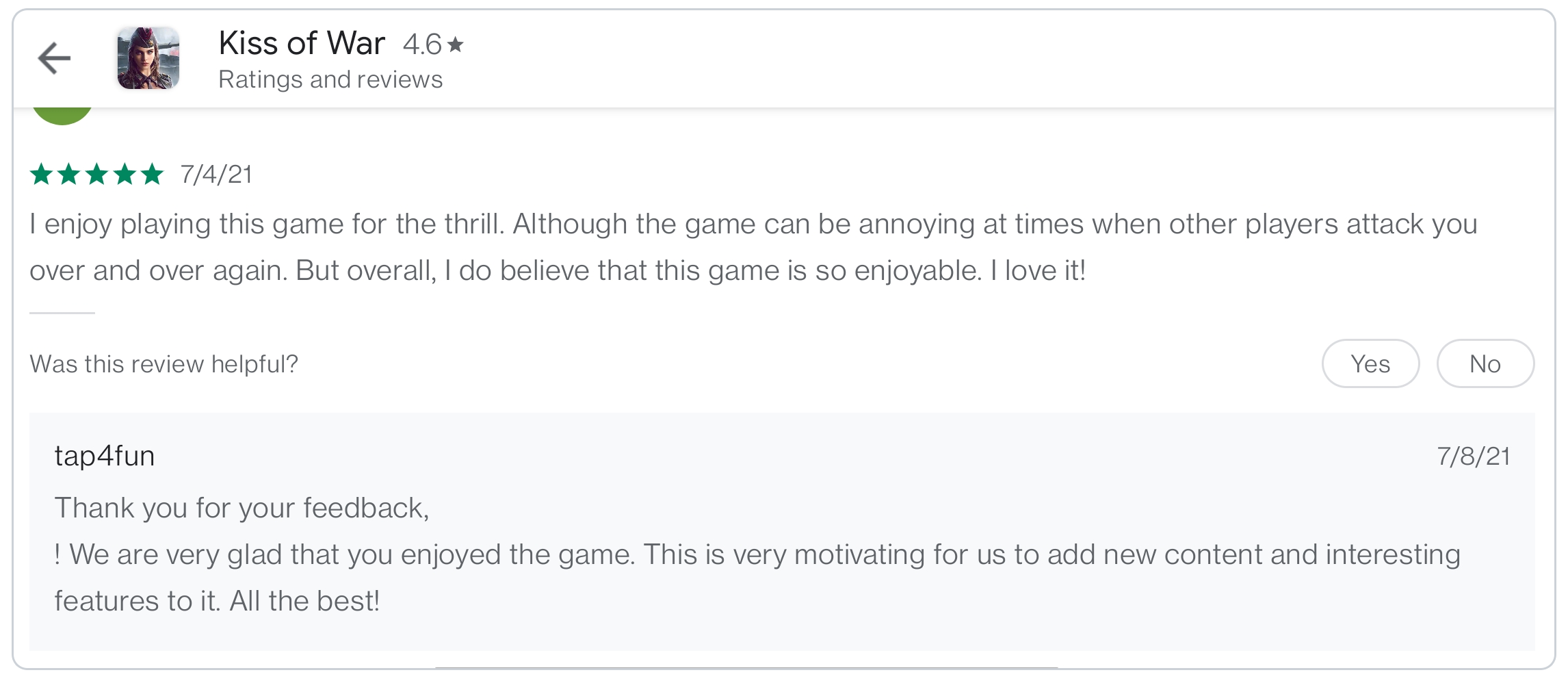The height and width of the screenshot is (692, 1568).
Task: Go back using the left arrow
Action: (x=54, y=58)
